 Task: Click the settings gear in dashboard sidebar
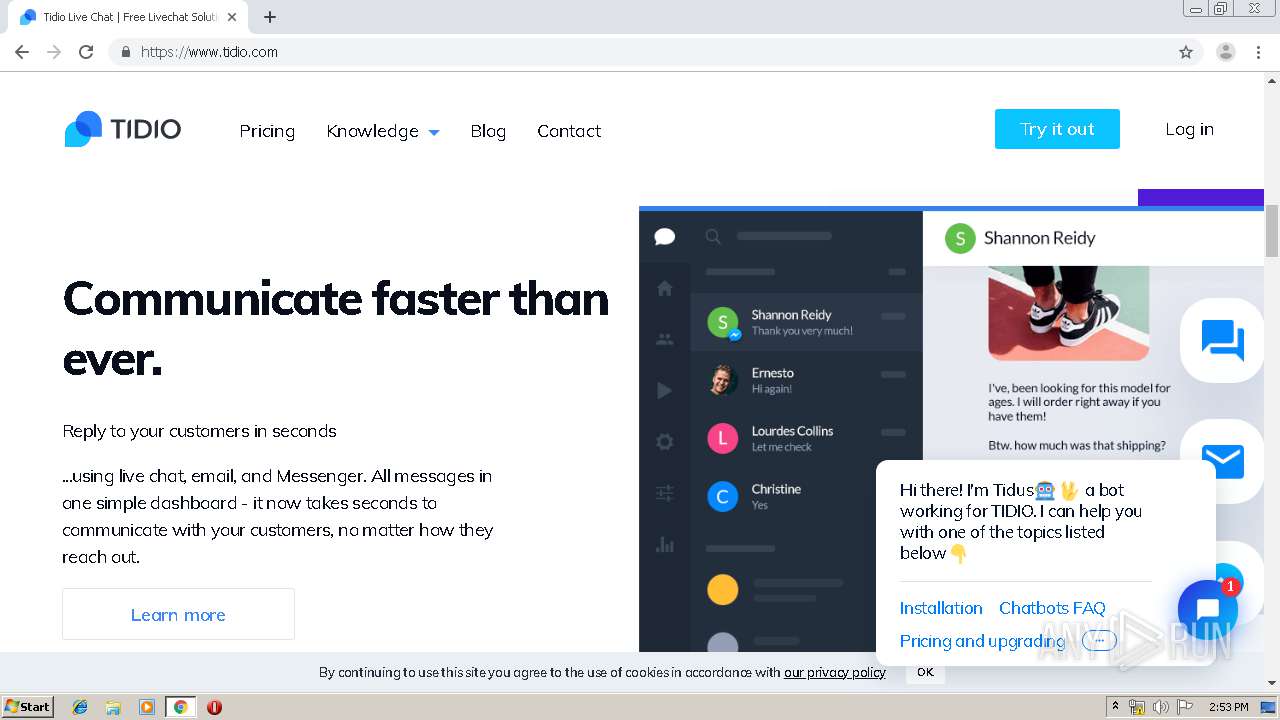click(665, 442)
